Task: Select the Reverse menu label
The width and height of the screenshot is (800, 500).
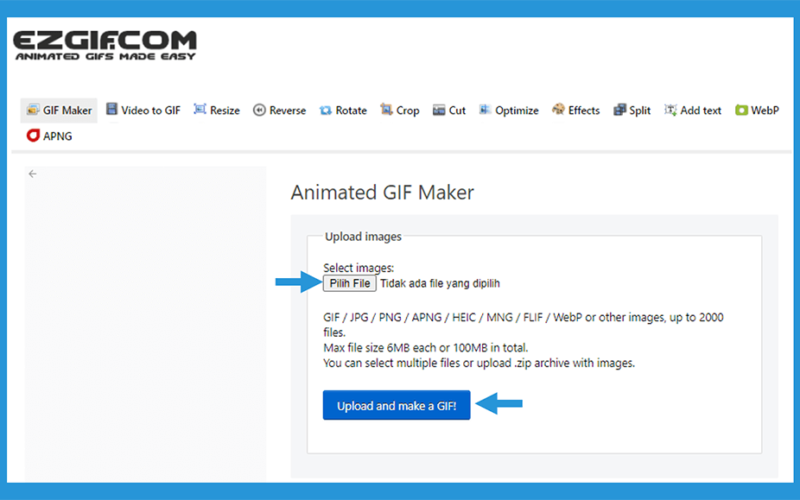Action: point(288,110)
